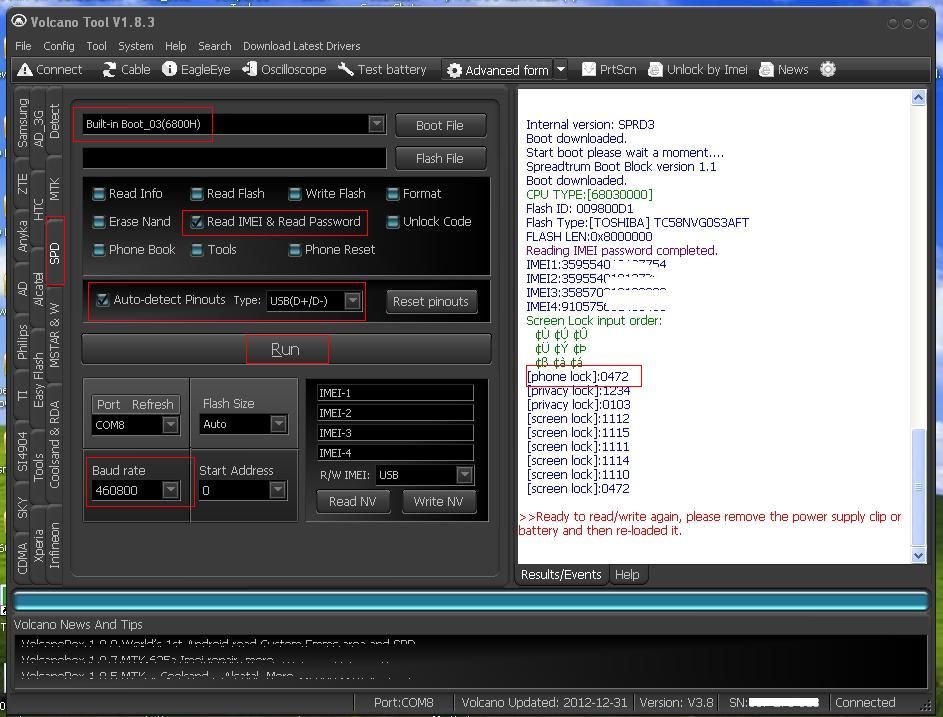Uncheck Read IMEI & Read Password
This screenshot has height=717, width=943.
(197, 222)
